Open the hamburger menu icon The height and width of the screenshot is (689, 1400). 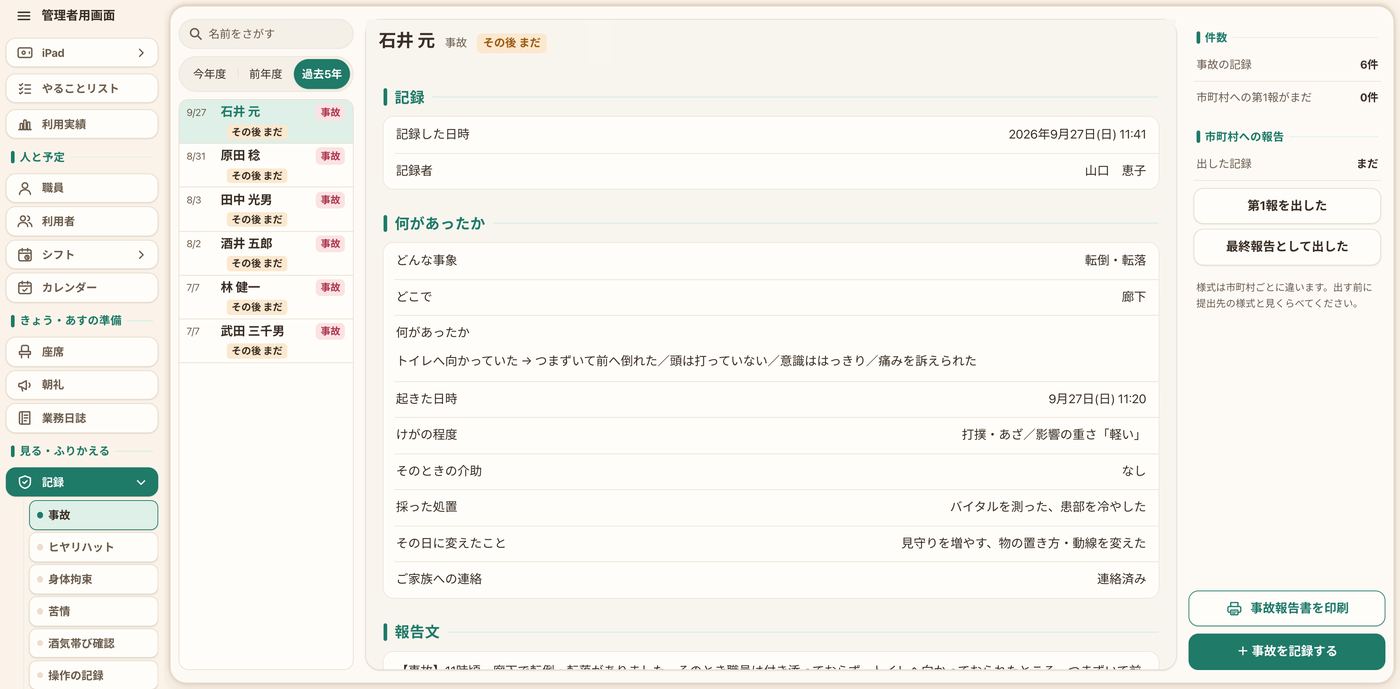pos(24,15)
